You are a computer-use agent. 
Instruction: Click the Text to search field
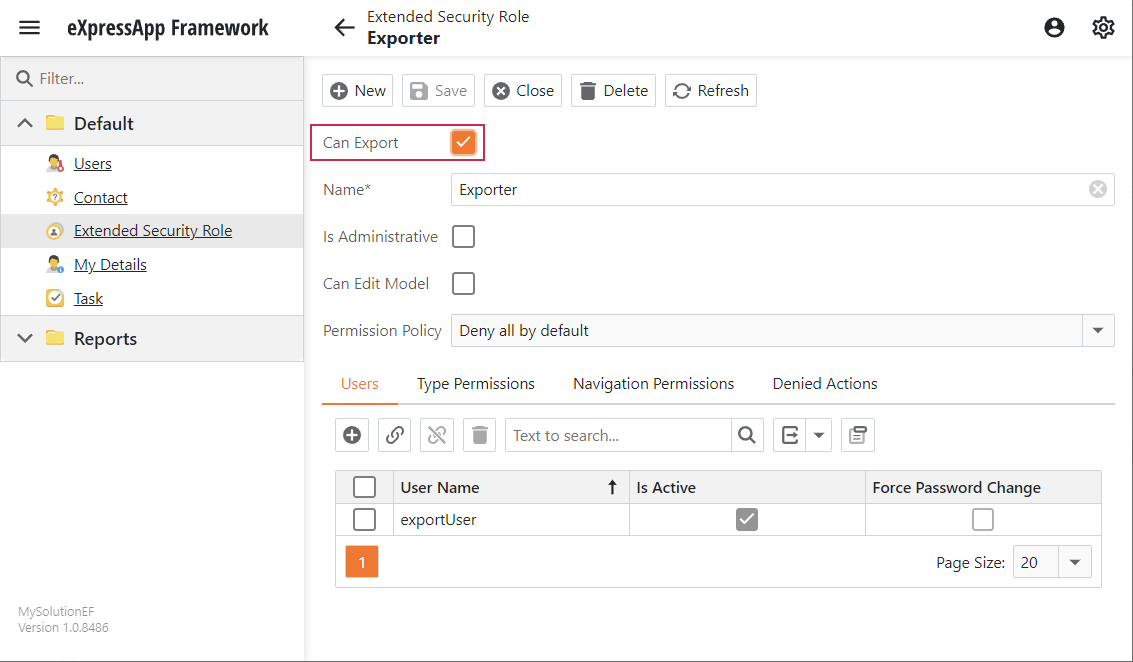(x=619, y=435)
